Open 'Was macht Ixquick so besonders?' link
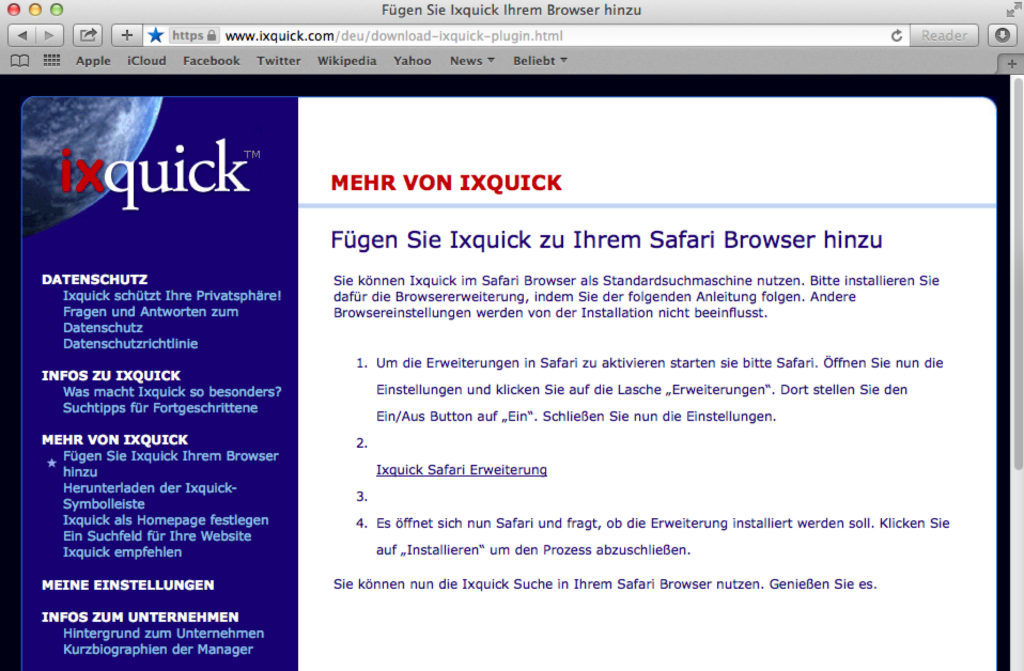The image size is (1024, 671). tap(172, 392)
